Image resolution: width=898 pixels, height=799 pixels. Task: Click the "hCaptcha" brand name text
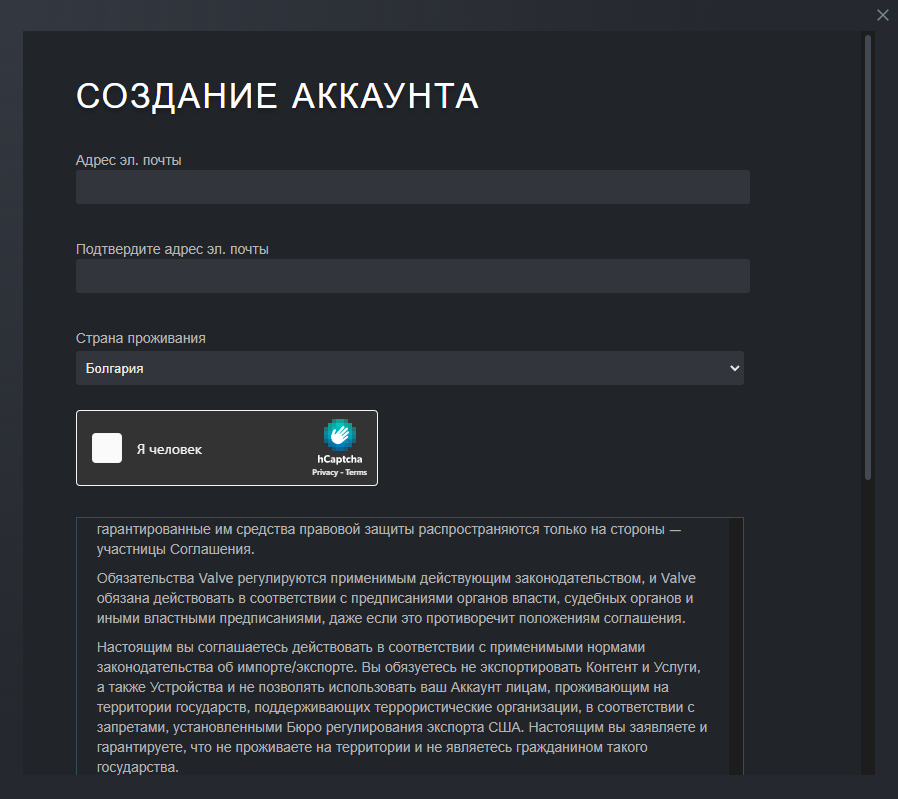click(x=339, y=459)
